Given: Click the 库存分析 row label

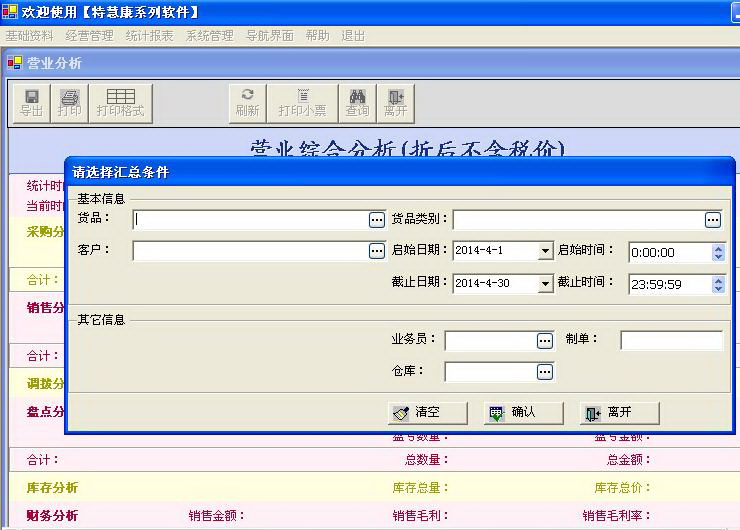Looking at the screenshot, I should click(52, 488).
